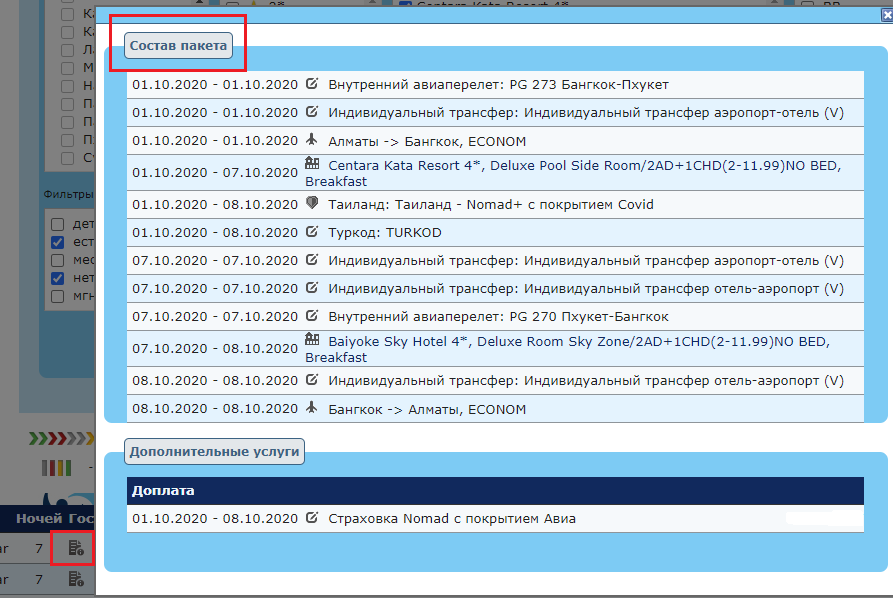Click the shield icon for Таиланд Nomad+ insurance

[x=312, y=204]
